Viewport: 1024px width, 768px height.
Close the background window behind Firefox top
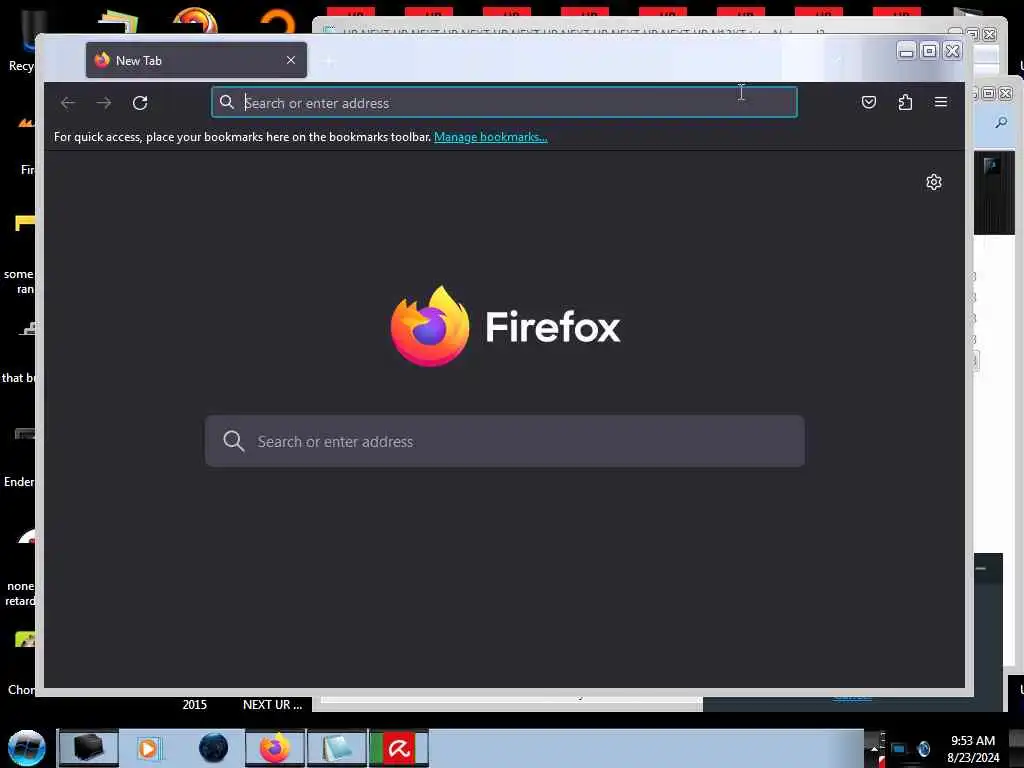[x=990, y=34]
